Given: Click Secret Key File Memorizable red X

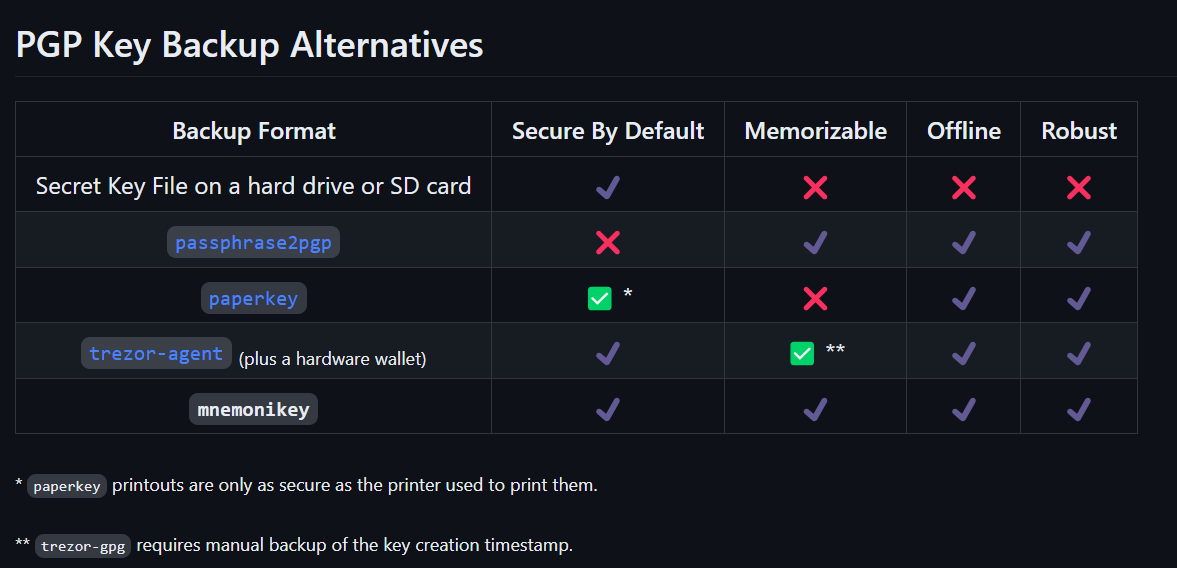Looking at the screenshot, I should point(815,187).
